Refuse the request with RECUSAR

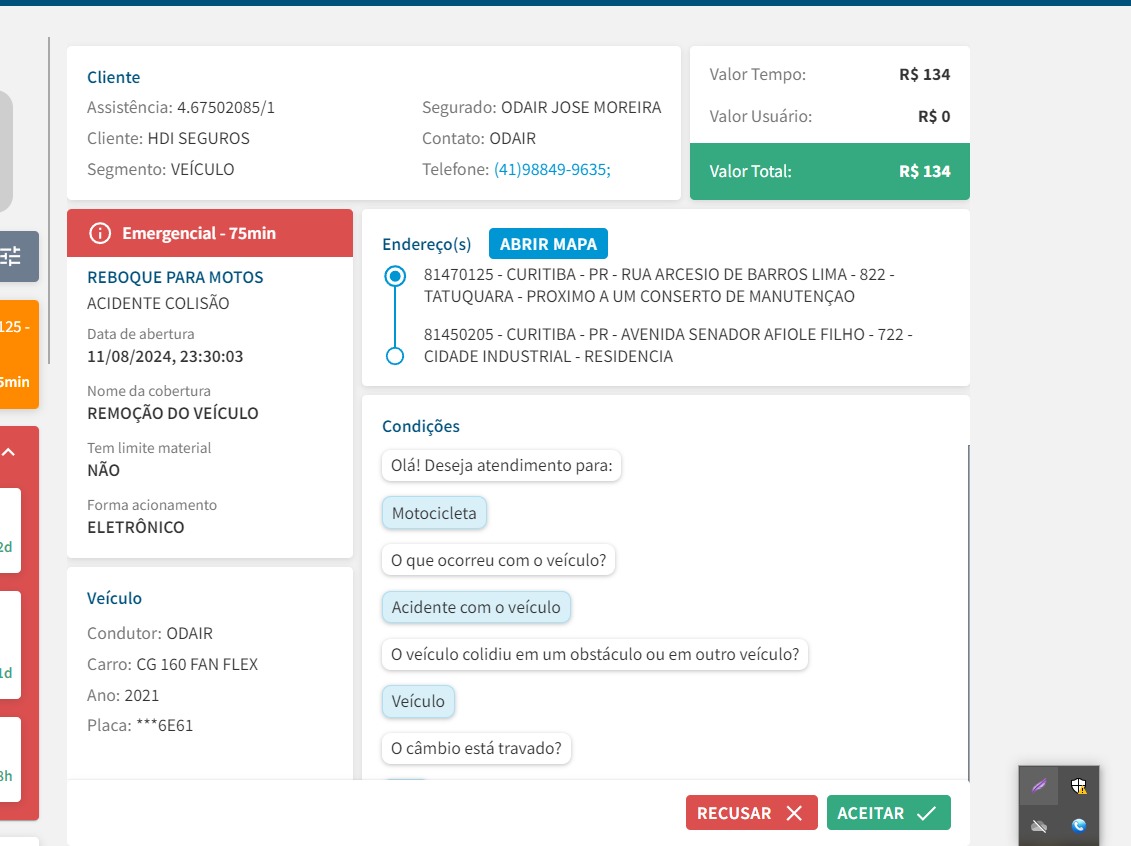pyautogui.click(x=752, y=813)
